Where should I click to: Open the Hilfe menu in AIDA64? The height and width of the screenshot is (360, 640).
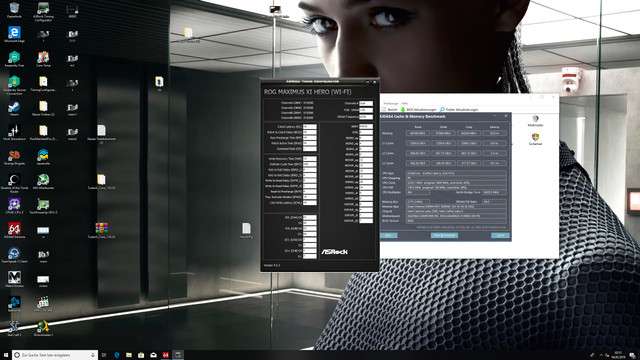[x=404, y=104]
